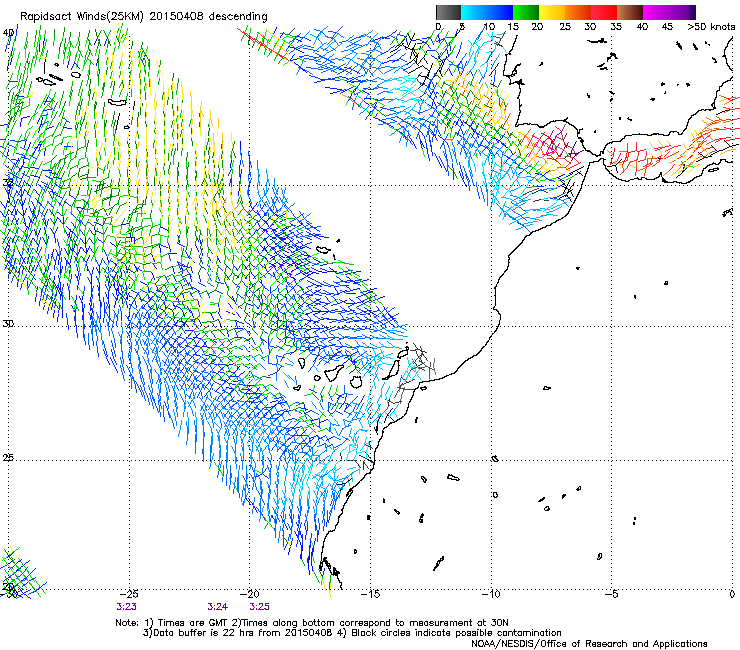Click the latitude axis label "30" on left edge
The width and height of the screenshot is (740, 650).
point(8,324)
